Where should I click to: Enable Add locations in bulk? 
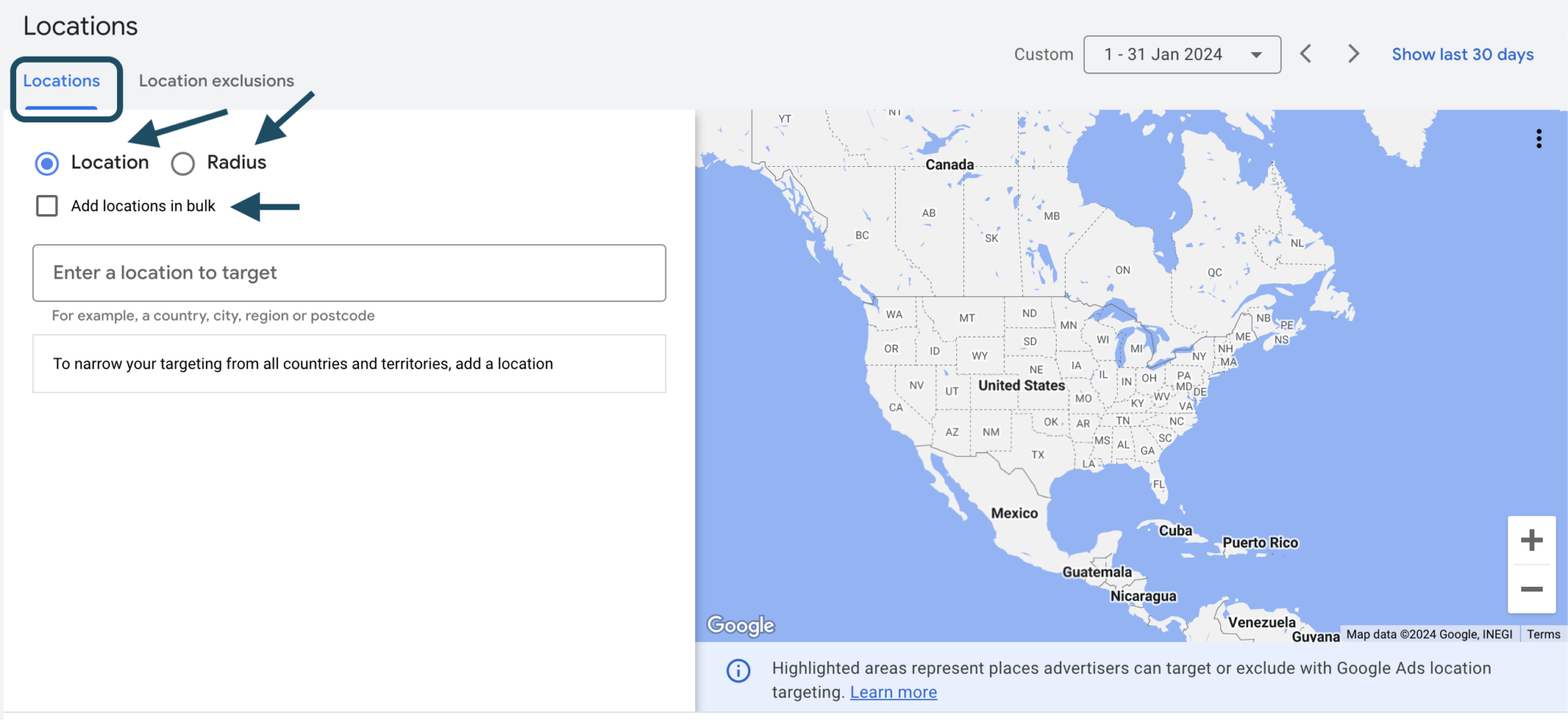pos(47,205)
